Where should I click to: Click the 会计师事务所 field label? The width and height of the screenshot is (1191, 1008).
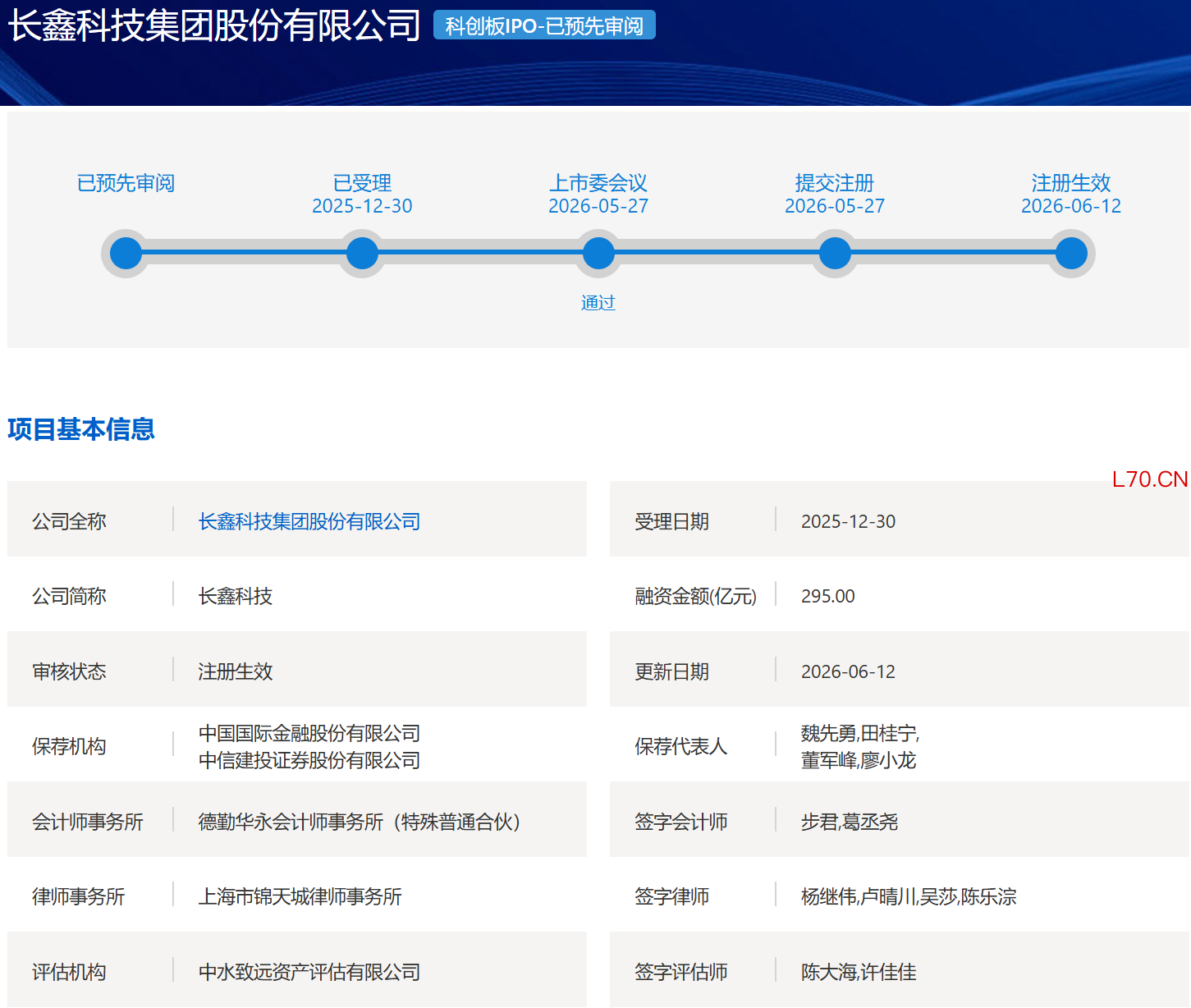tap(88, 822)
